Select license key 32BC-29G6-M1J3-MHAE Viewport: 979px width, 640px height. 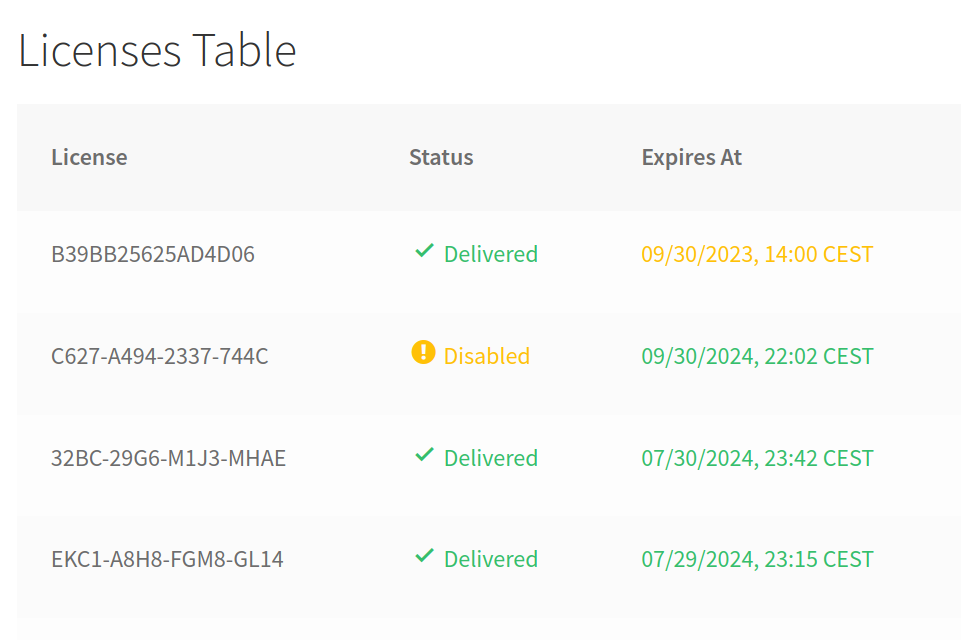[168, 458]
